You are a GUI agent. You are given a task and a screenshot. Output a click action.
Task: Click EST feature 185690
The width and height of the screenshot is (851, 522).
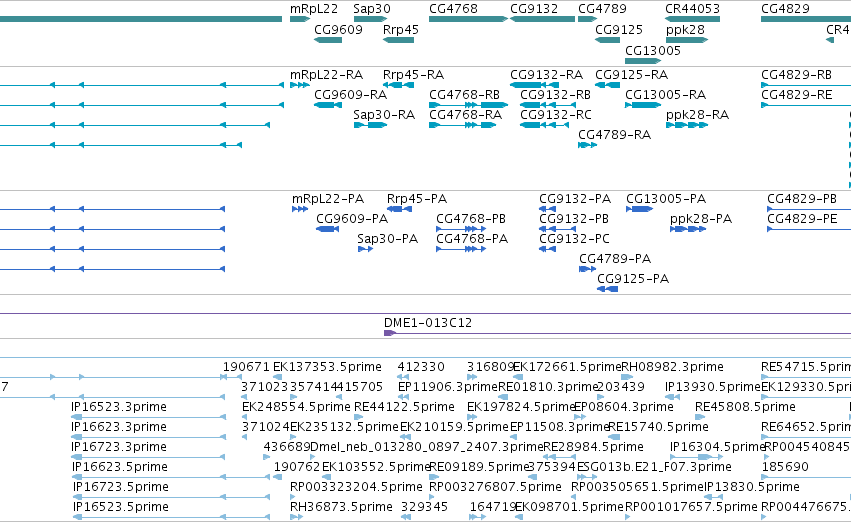pos(785,467)
